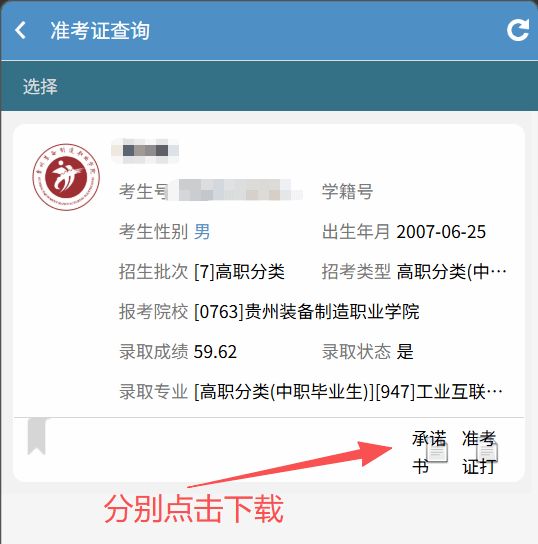
Task: Open the 选择 selection bar
Action: (269, 86)
